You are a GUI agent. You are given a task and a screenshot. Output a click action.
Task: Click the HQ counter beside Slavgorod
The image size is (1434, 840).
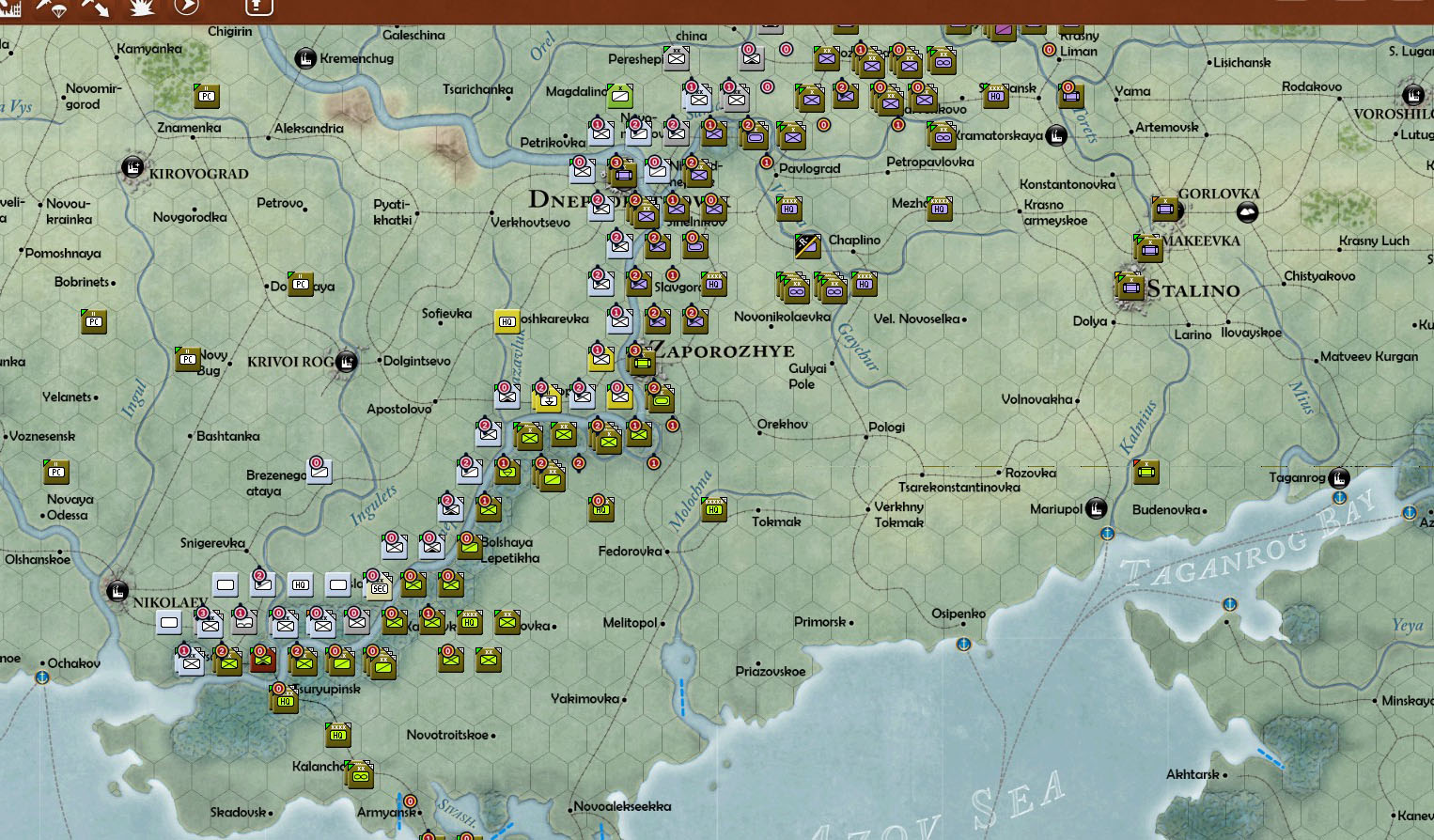point(713,283)
